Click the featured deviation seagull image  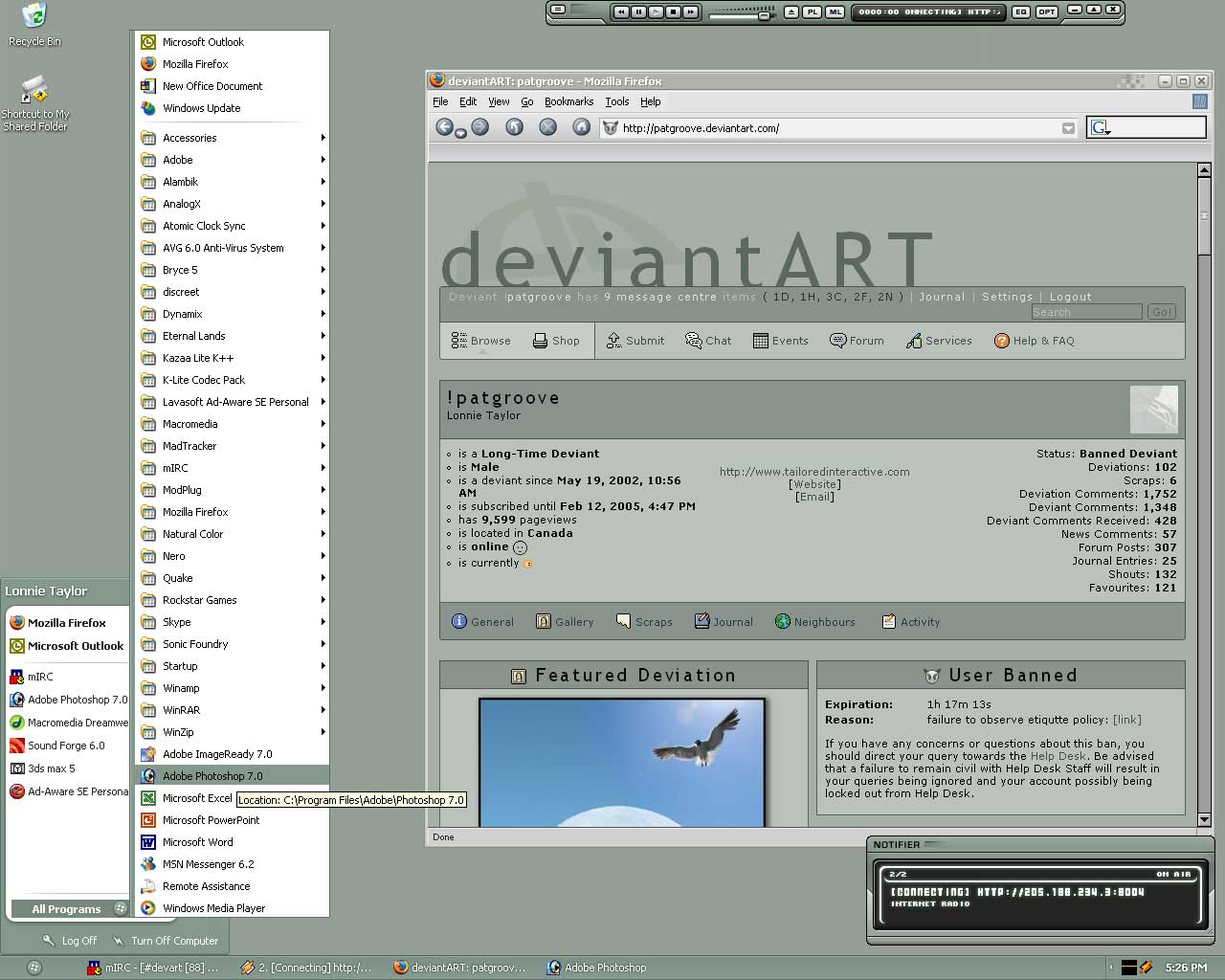[622, 763]
